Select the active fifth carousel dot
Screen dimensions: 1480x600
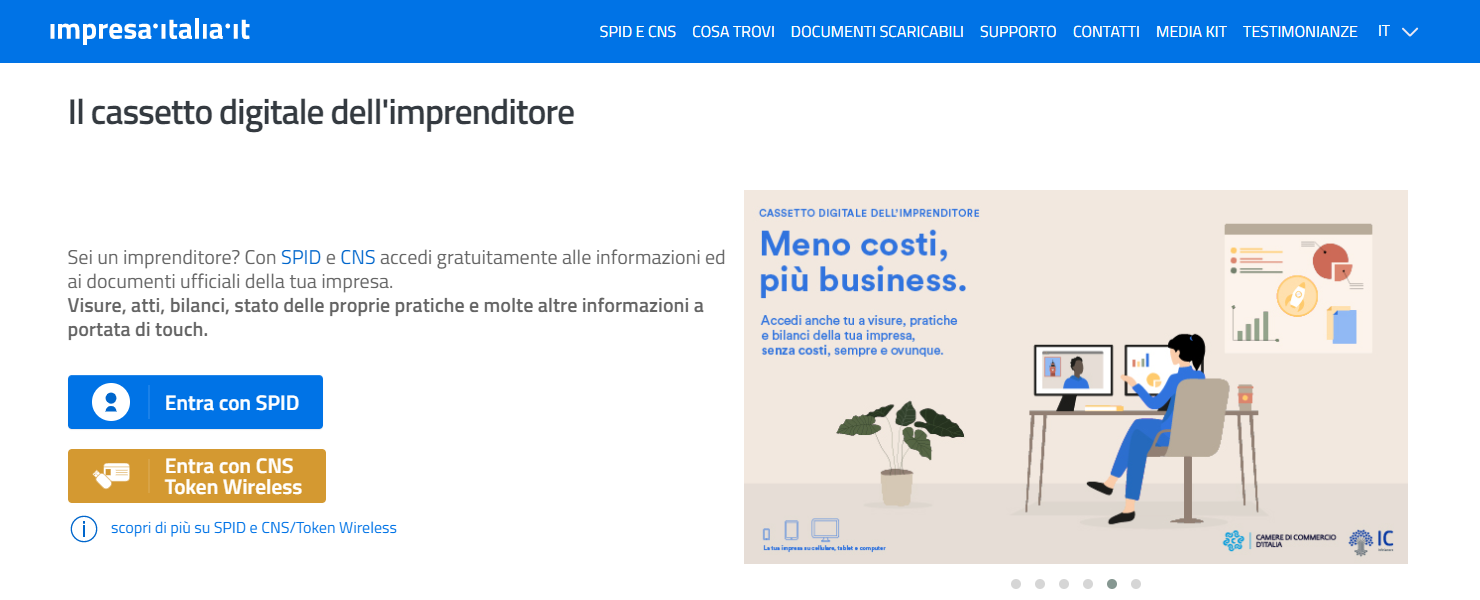(1112, 584)
